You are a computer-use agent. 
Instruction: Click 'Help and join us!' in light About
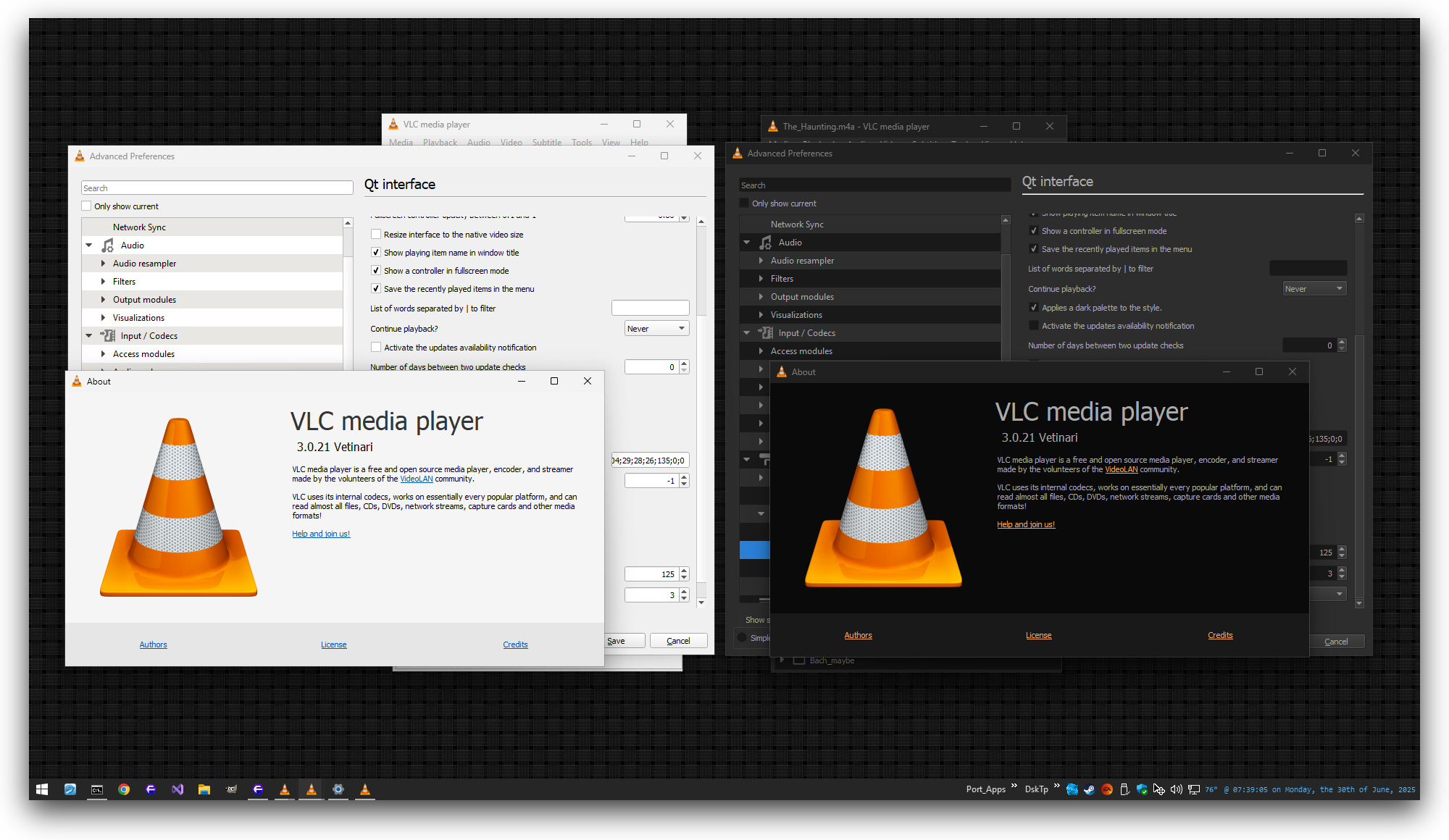pos(321,534)
